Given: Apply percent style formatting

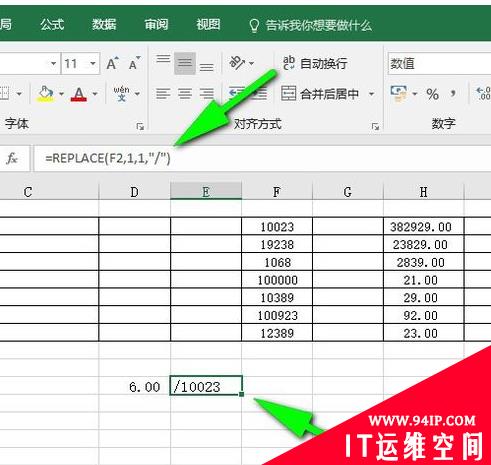Looking at the screenshot, I should pos(432,94).
